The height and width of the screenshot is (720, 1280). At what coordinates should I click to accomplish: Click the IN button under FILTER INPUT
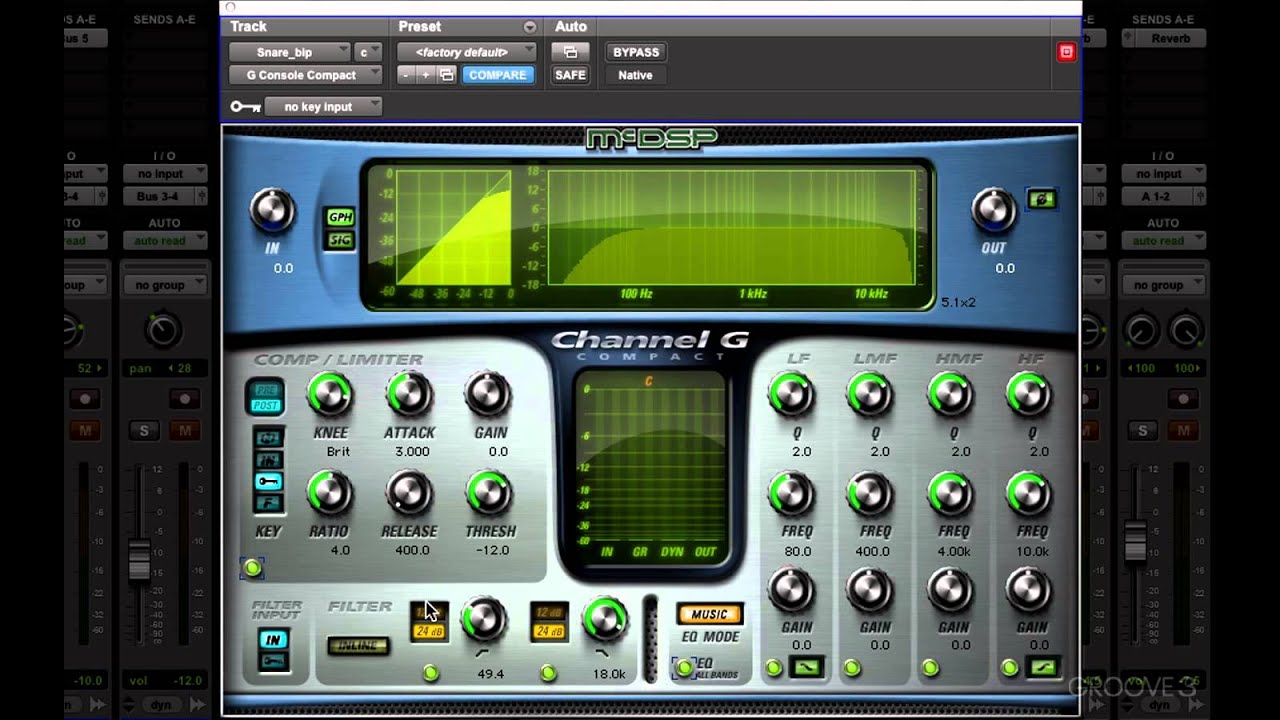tap(273, 639)
